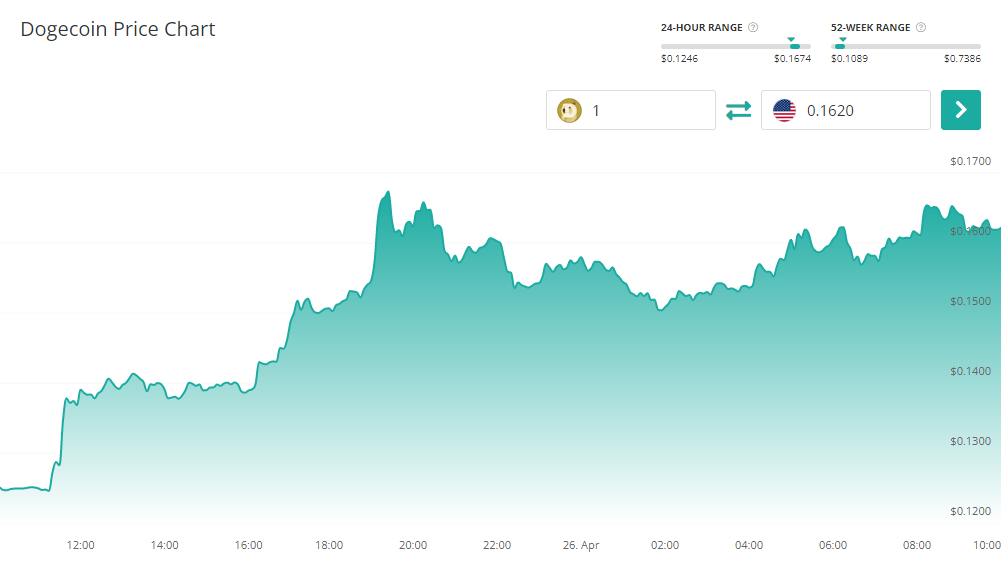
Task: Focus the Dogecoin amount input field
Action: pos(648,110)
